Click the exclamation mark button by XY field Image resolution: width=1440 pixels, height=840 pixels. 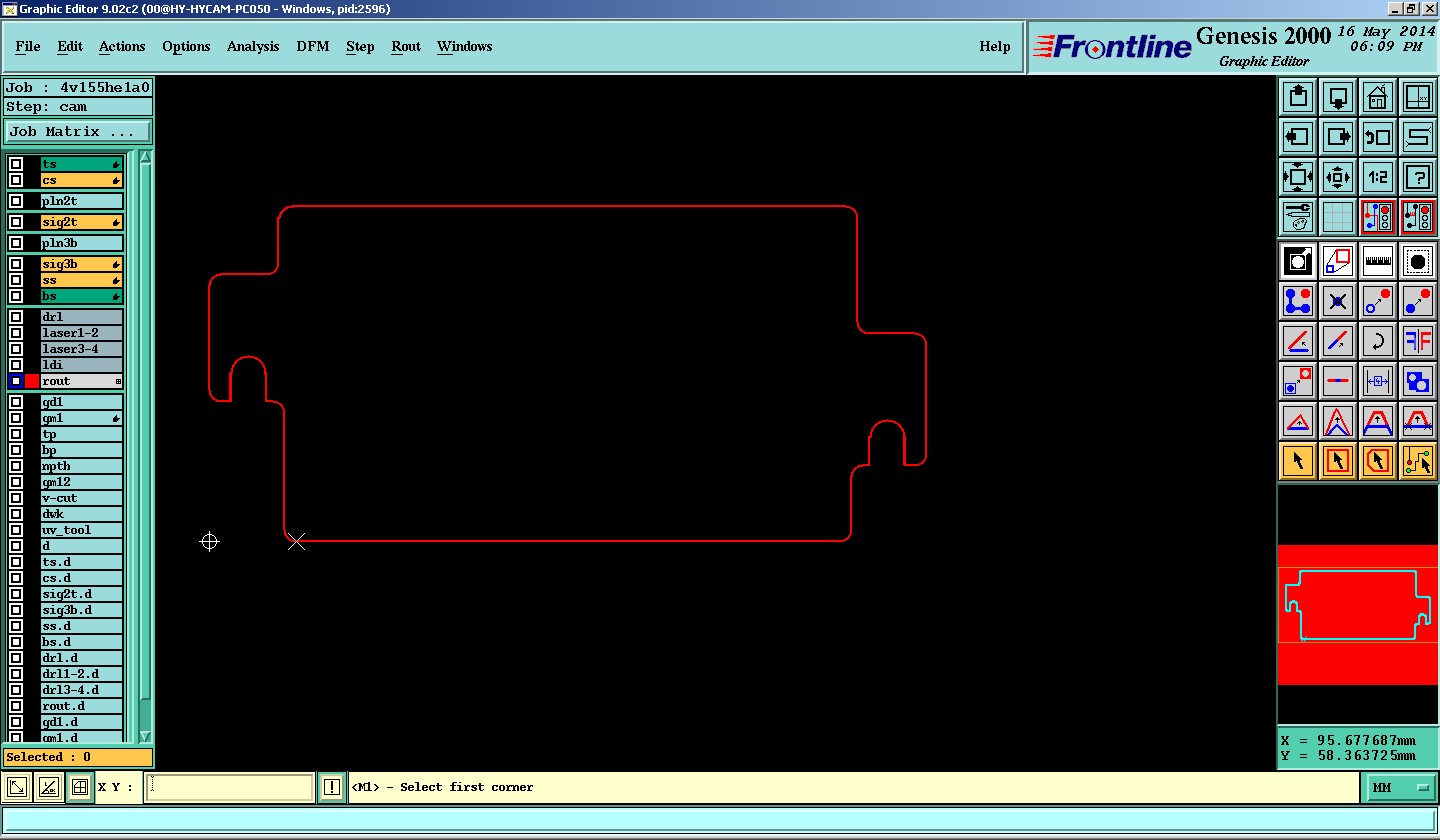(x=332, y=788)
